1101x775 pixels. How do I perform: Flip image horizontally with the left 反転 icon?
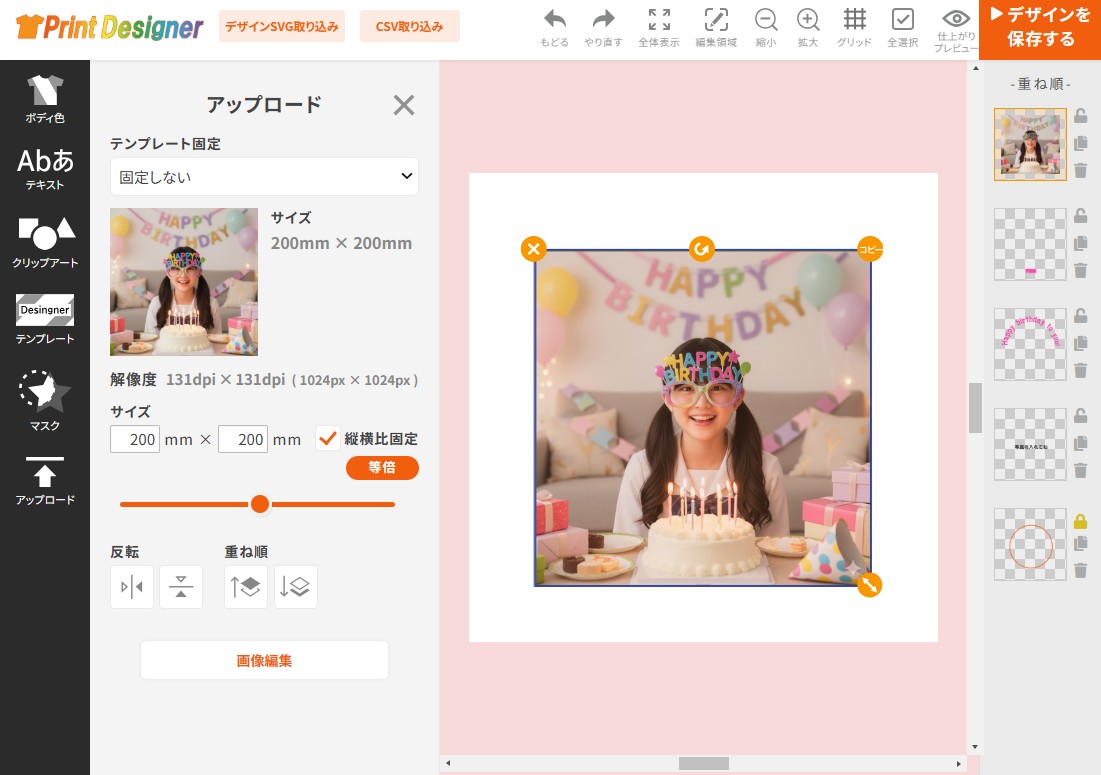(132, 587)
